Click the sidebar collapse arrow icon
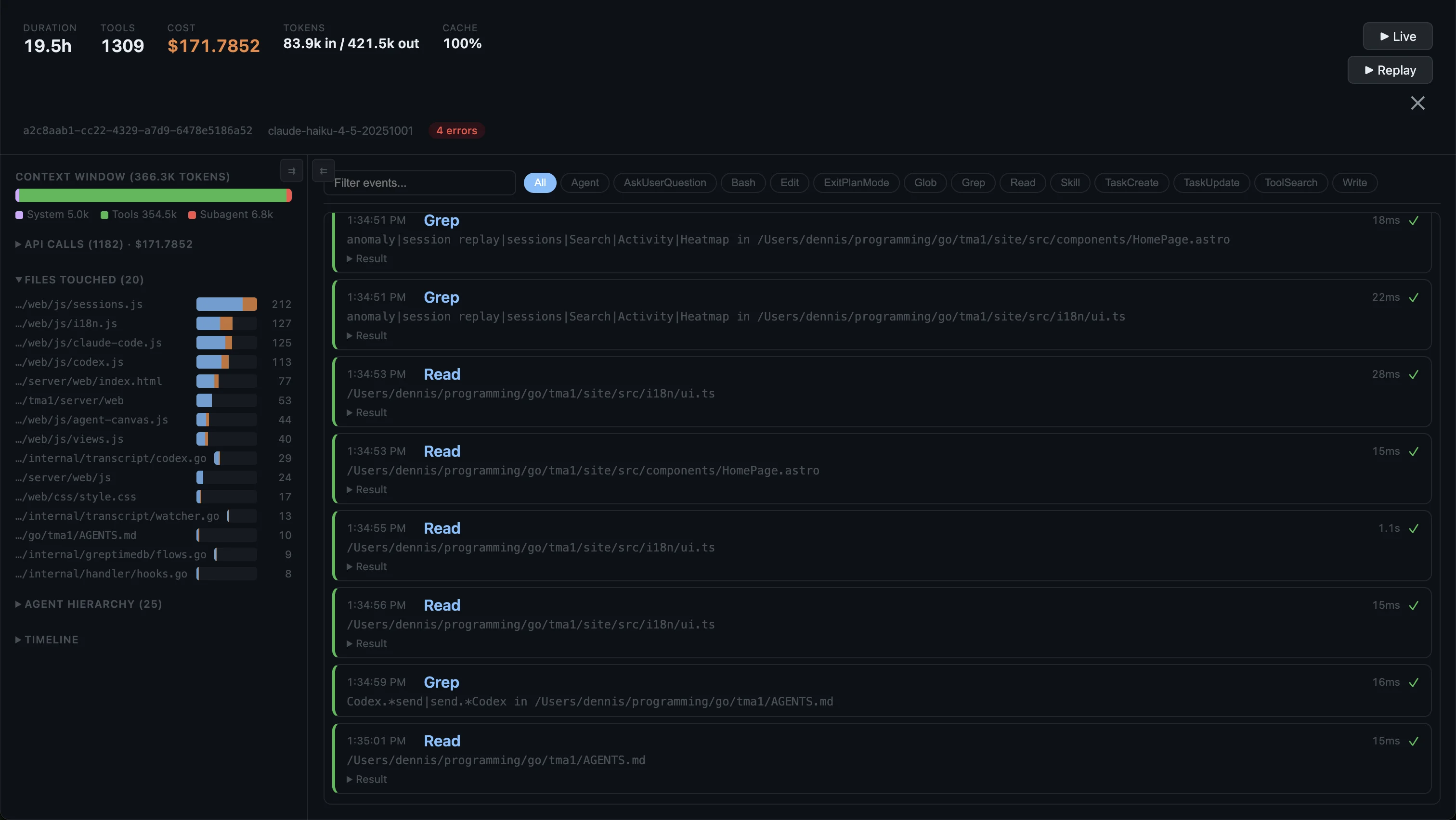Viewport: 1456px width, 820px height. click(x=292, y=171)
